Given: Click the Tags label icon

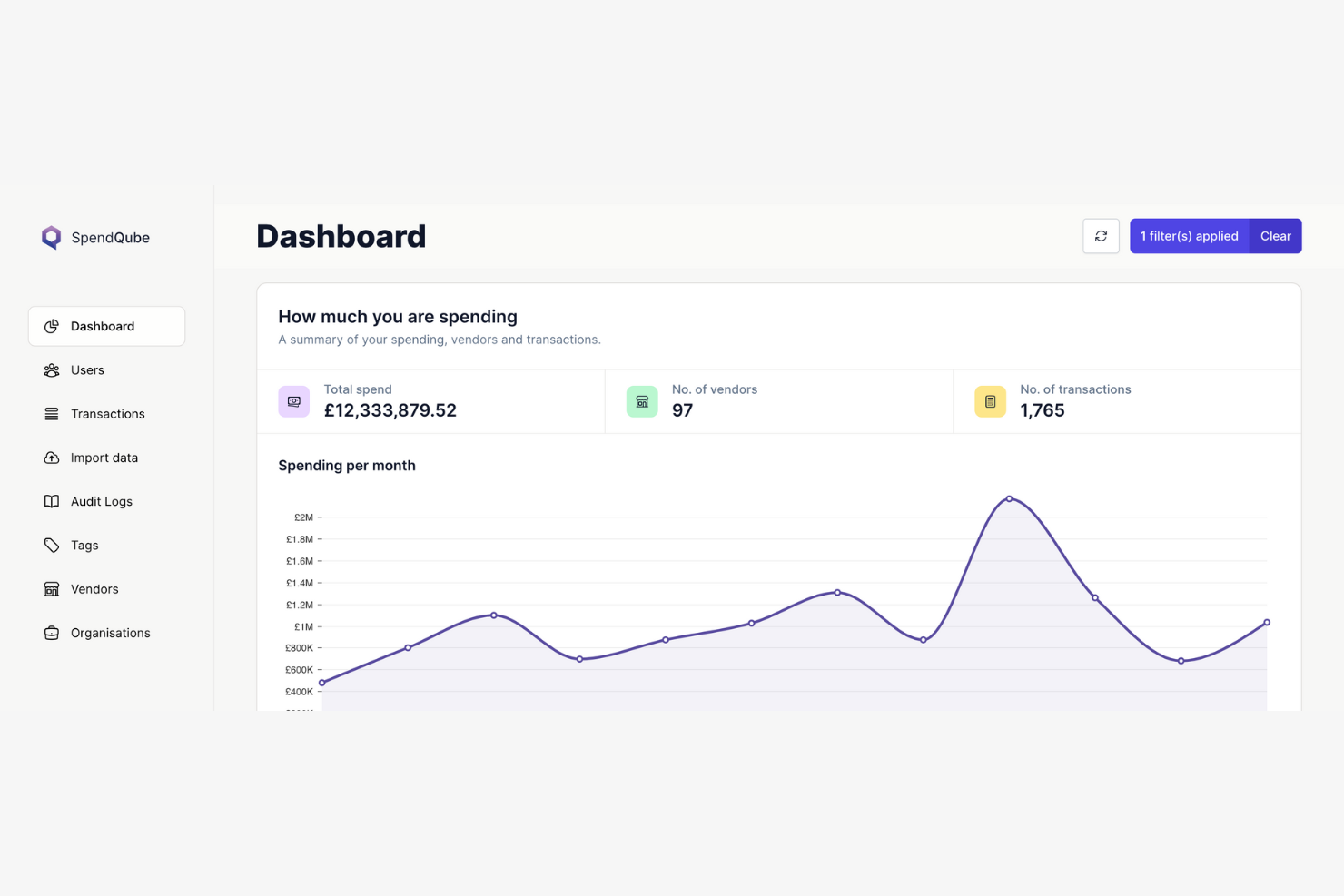Looking at the screenshot, I should tap(52, 546).
